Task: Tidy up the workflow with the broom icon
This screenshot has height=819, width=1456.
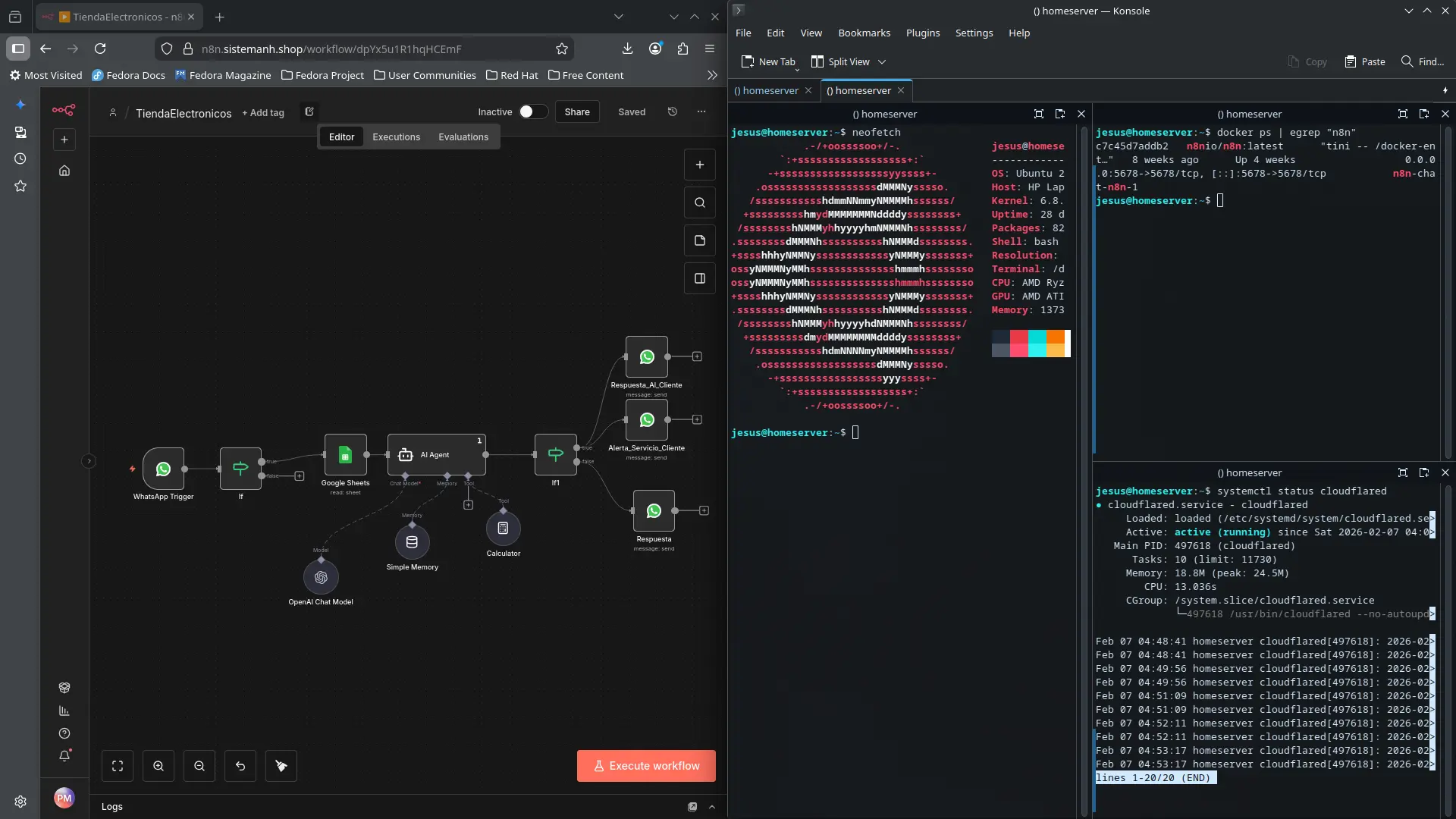Action: click(x=281, y=765)
